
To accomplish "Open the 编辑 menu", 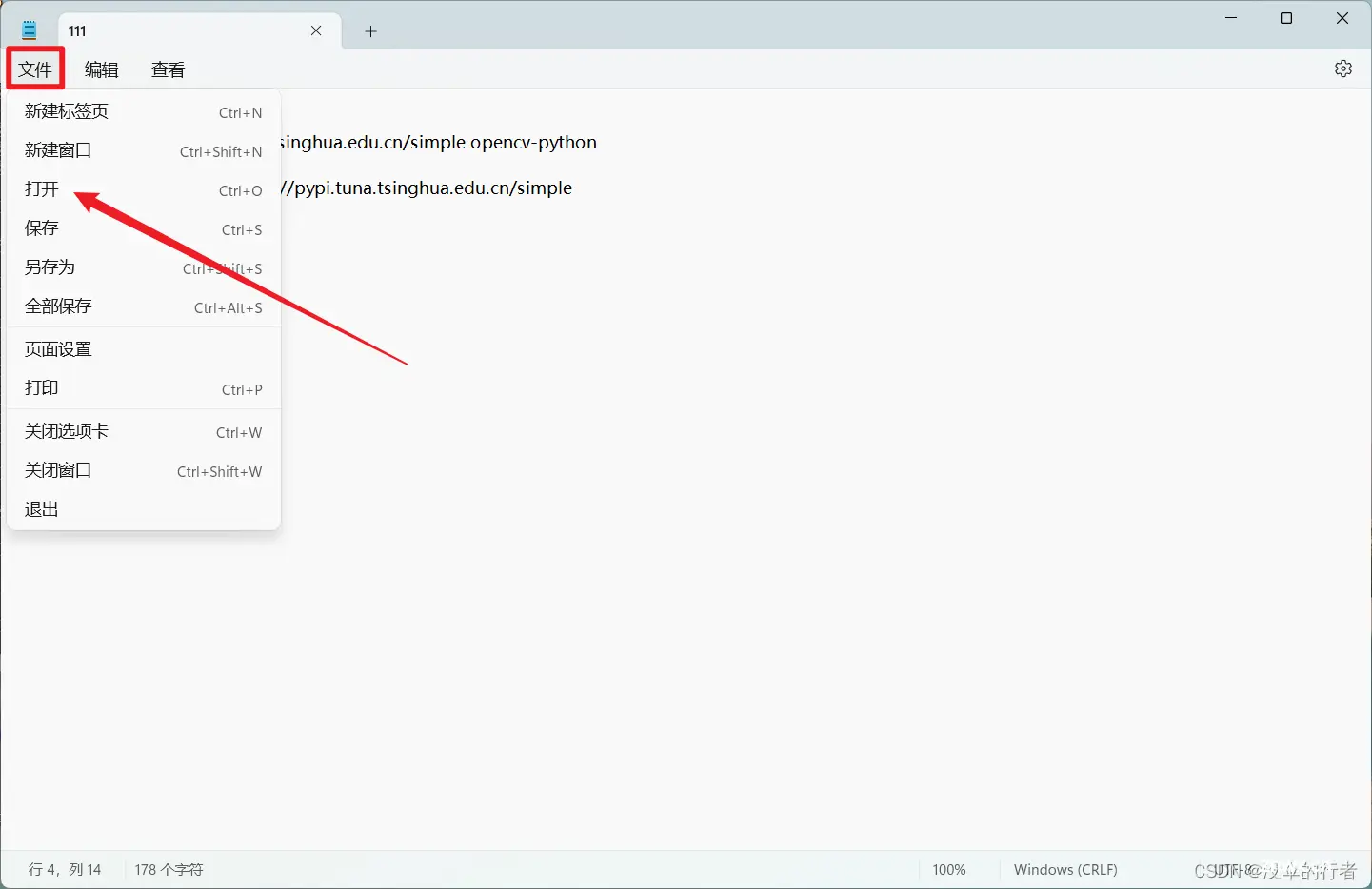I will (x=102, y=69).
